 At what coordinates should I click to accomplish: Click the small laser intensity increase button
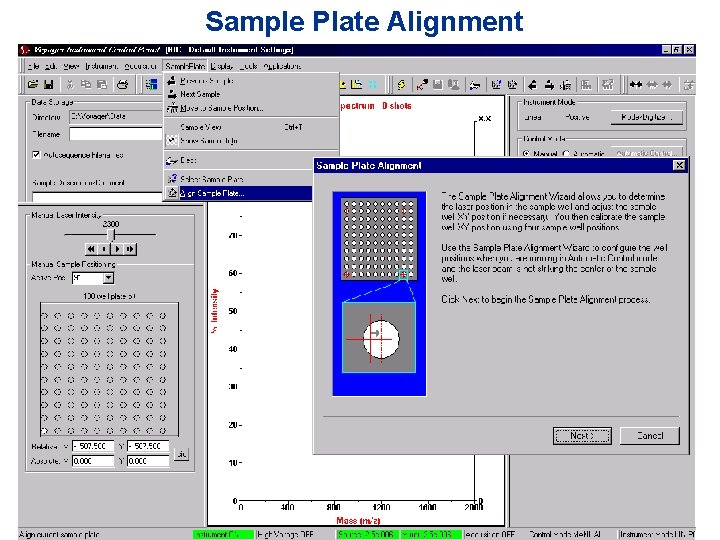point(117,249)
